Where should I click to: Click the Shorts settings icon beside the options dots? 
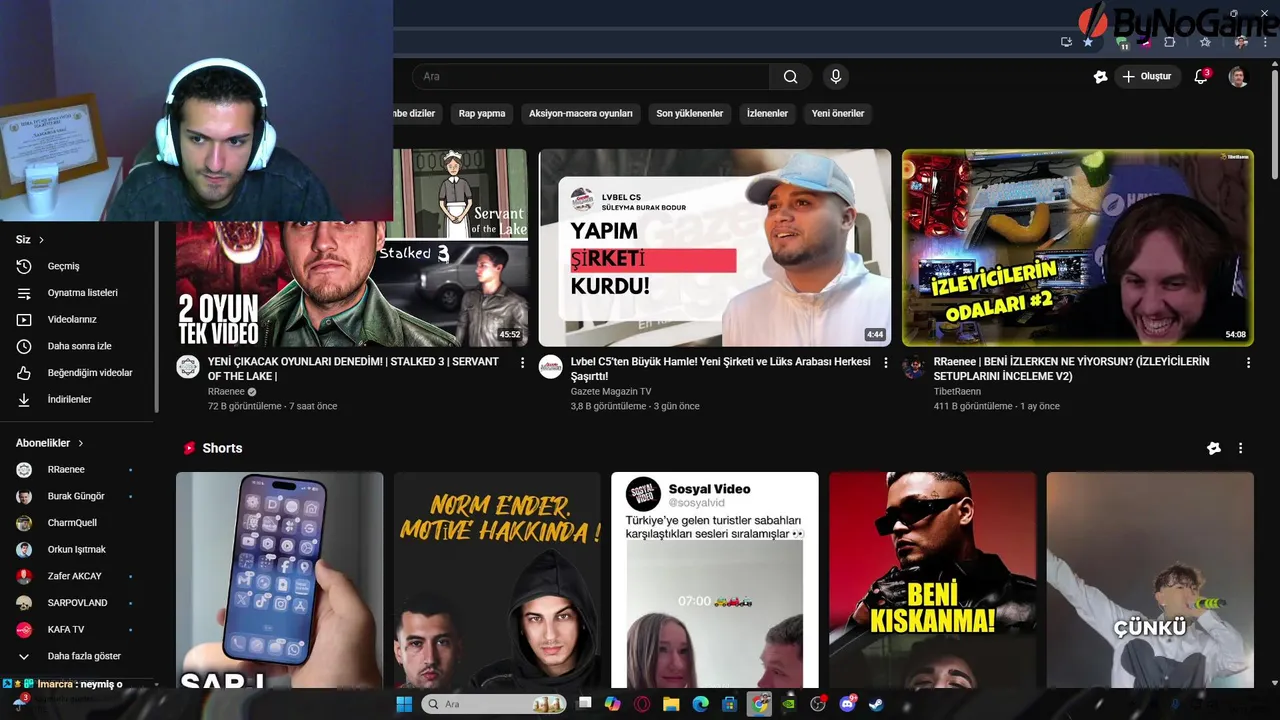[x=1214, y=448]
